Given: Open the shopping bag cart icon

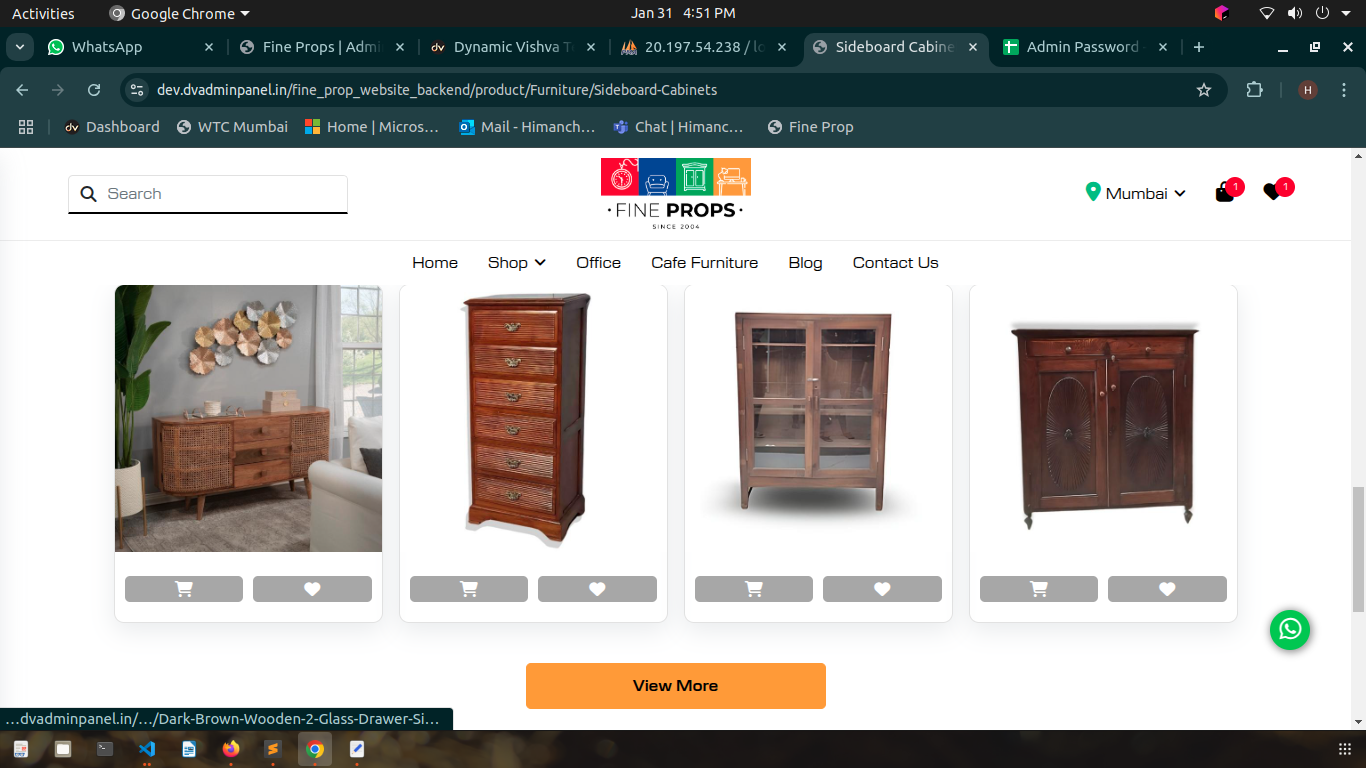Looking at the screenshot, I should pos(1224,193).
